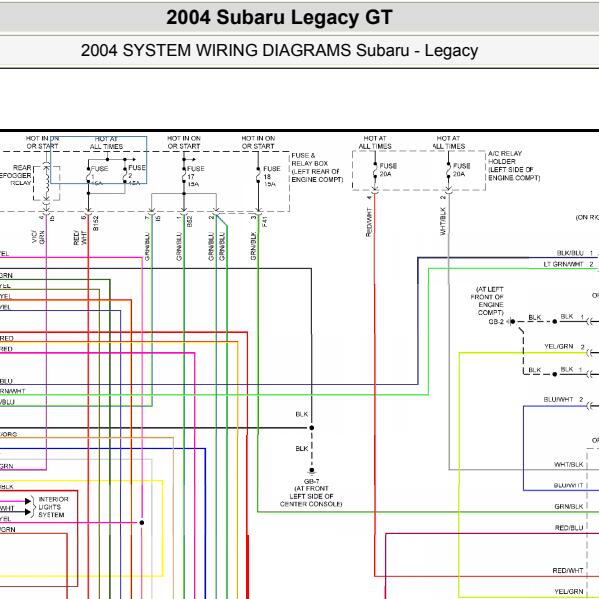This screenshot has height=599, width=599.
Task: Click the "LT GRN/WHT" wire label
Action: coord(563,264)
